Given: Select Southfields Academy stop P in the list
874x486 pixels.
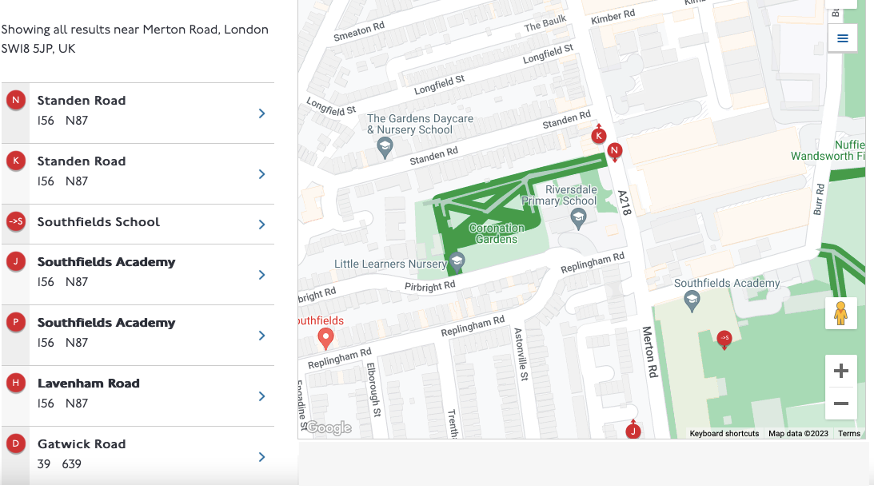Looking at the screenshot, I should [106, 323].
